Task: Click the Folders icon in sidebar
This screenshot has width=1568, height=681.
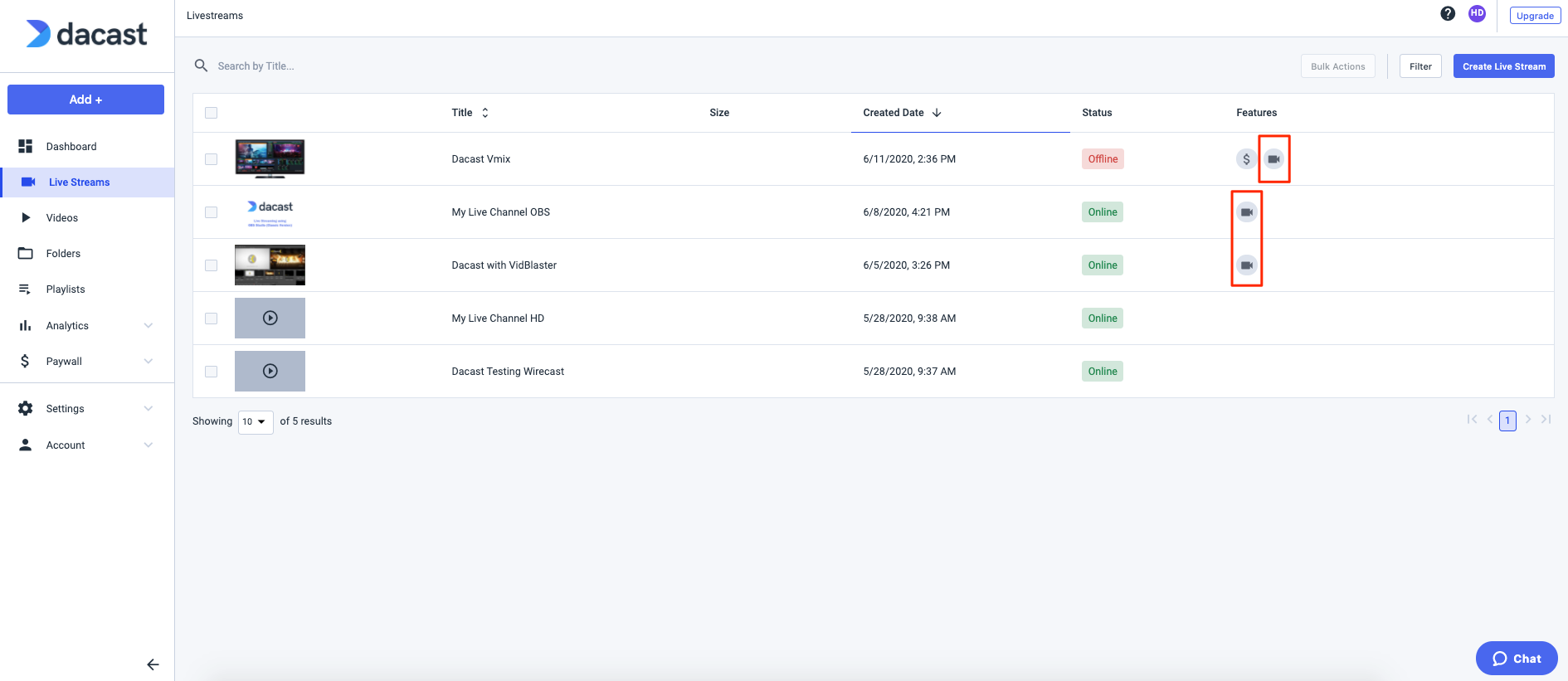Action: [26, 253]
